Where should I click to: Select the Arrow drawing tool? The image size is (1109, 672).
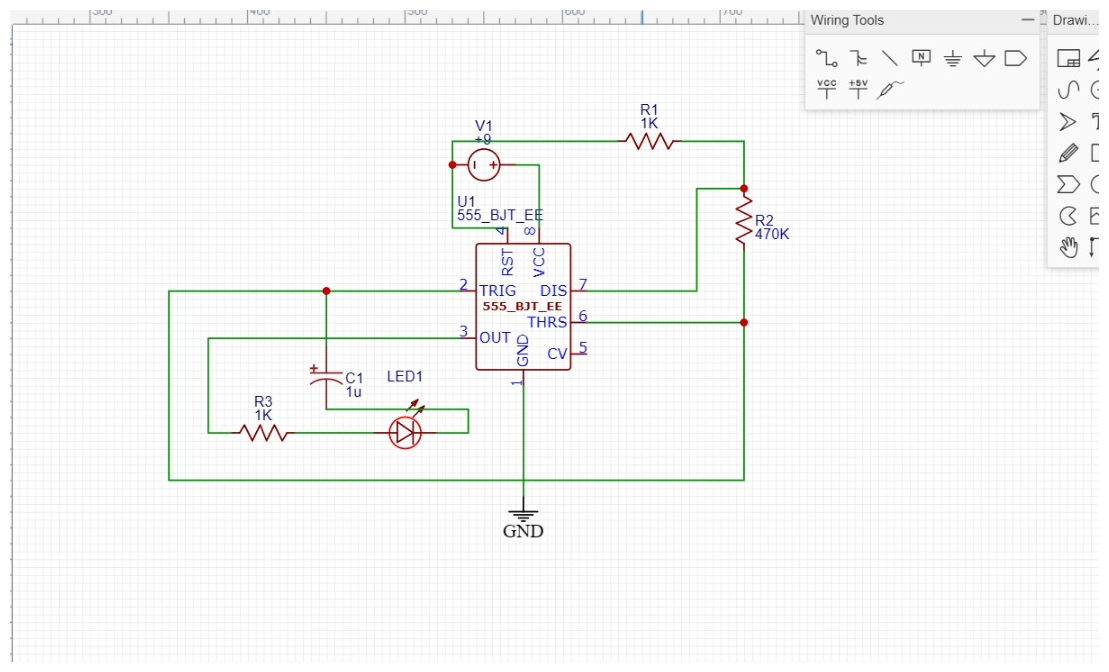click(1068, 120)
